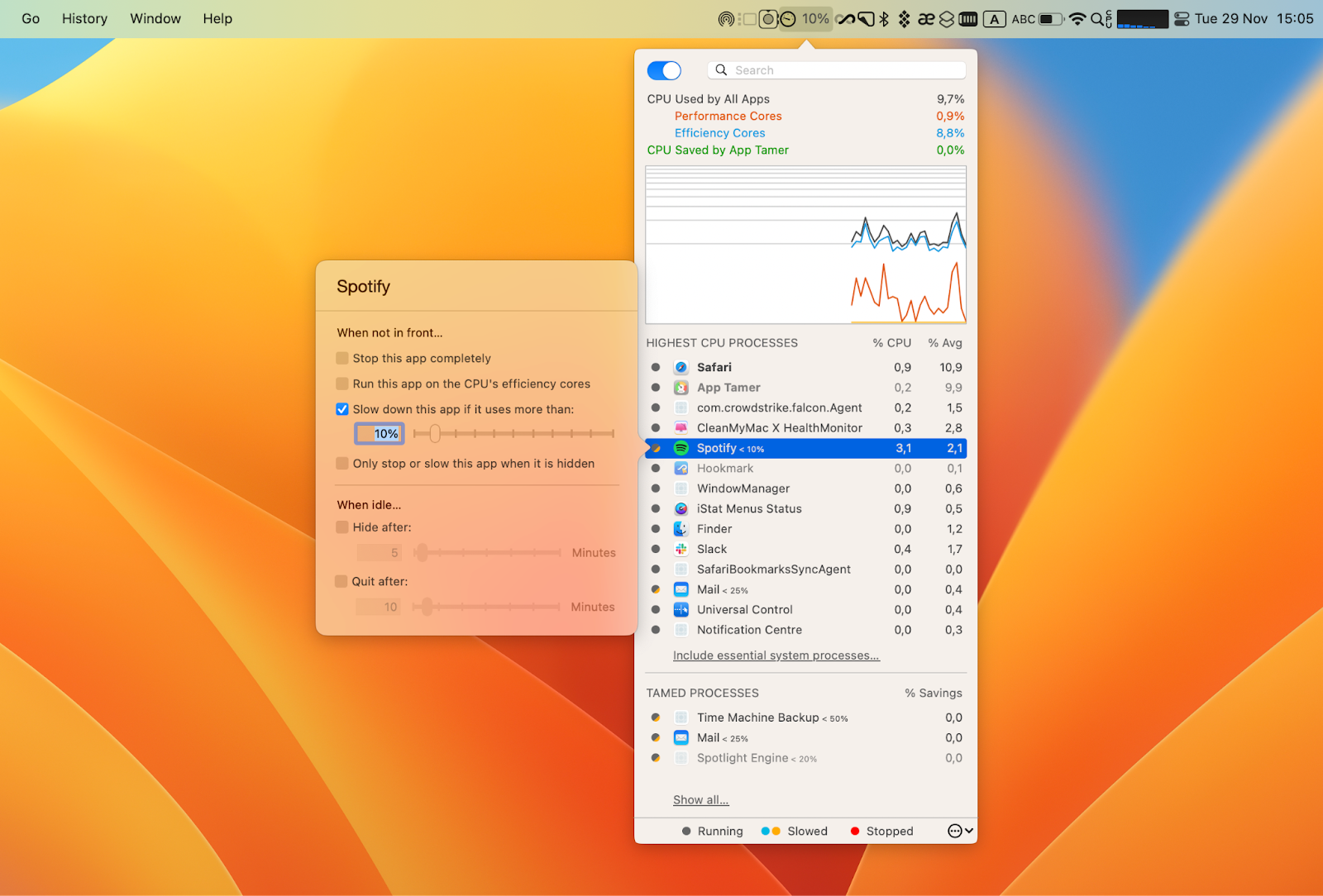
Task: Sort by the % Avg column header
Action: [x=945, y=343]
